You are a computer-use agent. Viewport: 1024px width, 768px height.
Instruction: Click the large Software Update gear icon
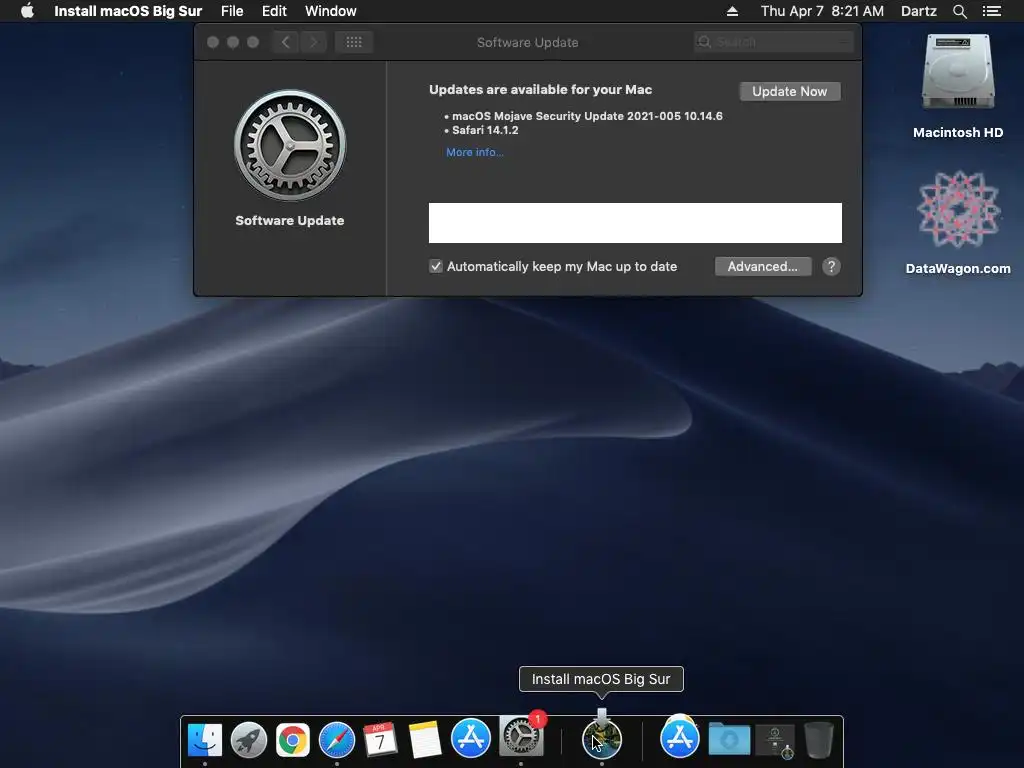pyautogui.click(x=290, y=145)
